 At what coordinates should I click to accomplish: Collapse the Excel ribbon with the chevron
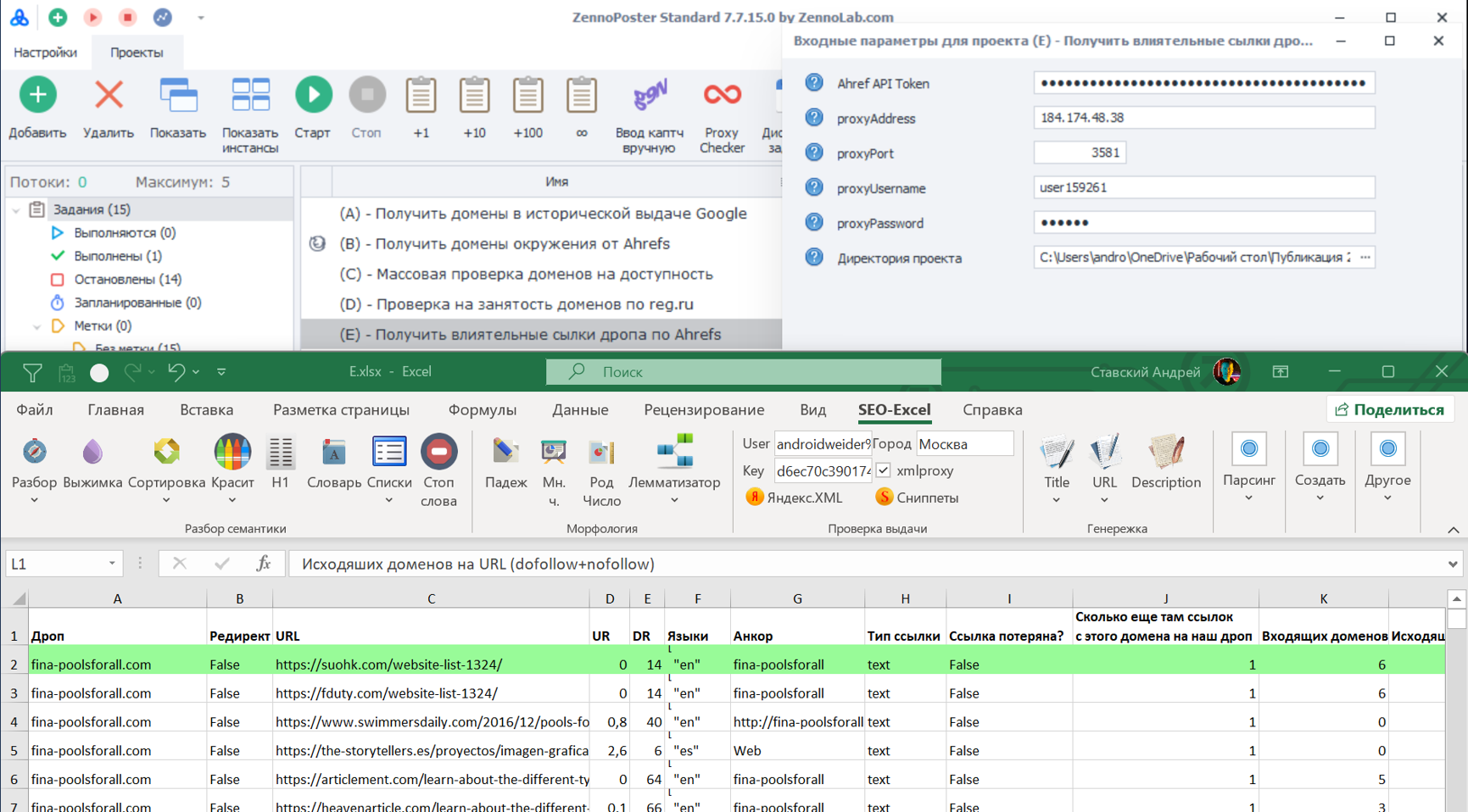(1453, 530)
